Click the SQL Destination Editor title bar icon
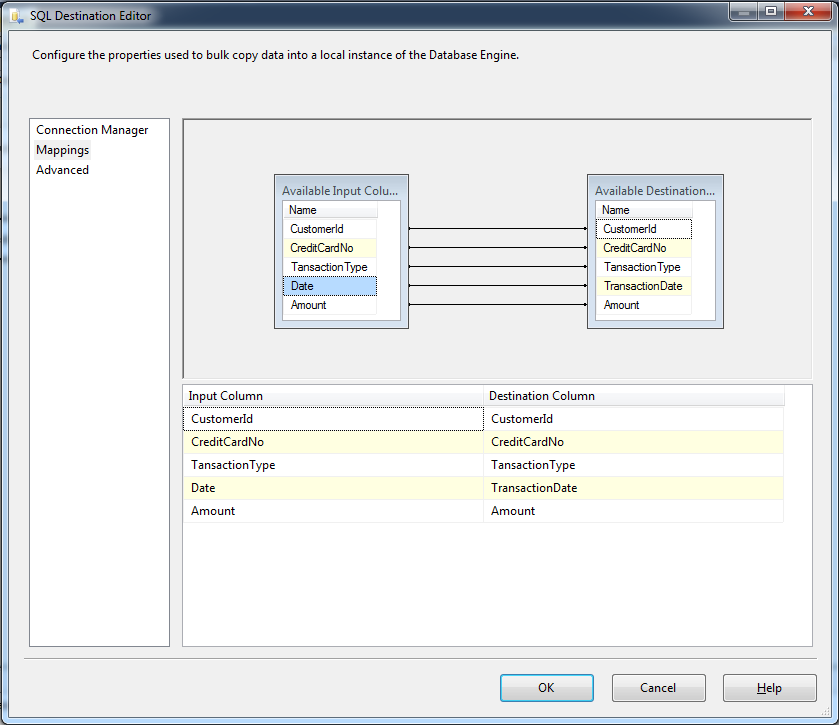The width and height of the screenshot is (839, 725). point(16,15)
